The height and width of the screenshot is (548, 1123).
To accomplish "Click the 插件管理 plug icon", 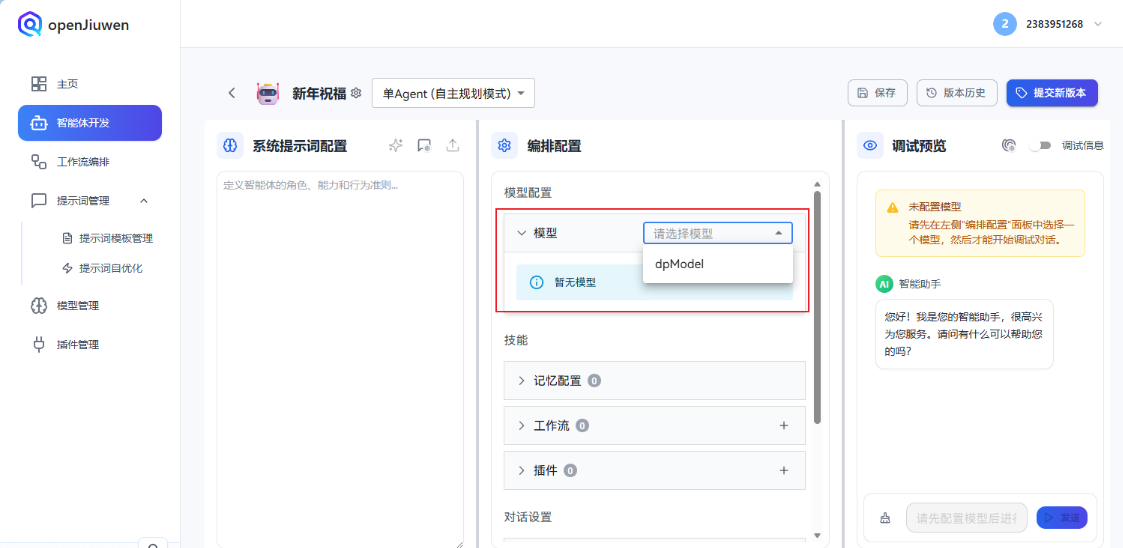I will (39, 345).
